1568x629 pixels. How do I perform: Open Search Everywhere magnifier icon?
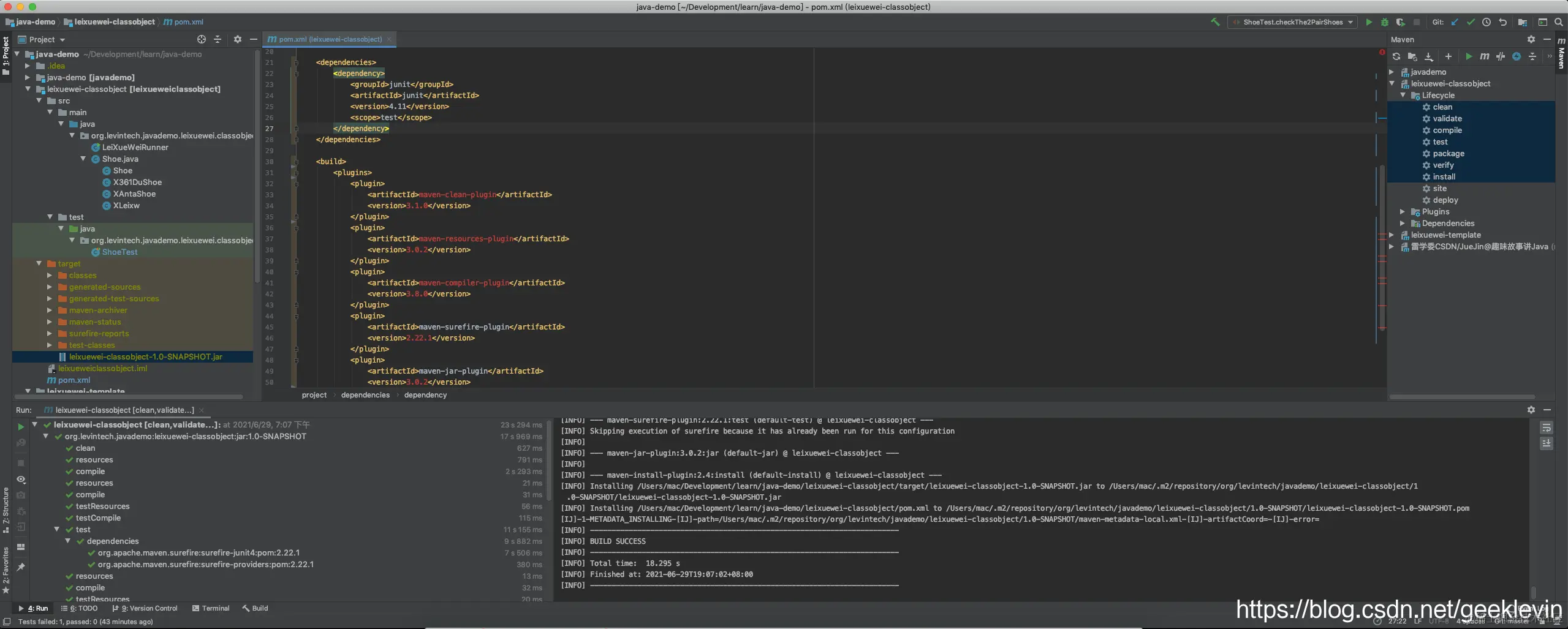tap(1559, 22)
